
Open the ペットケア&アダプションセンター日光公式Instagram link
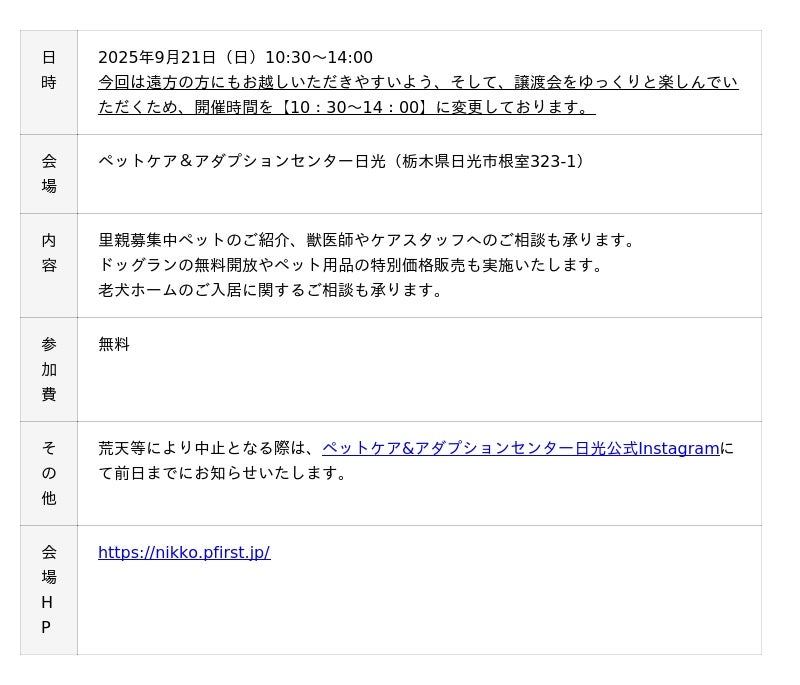tap(520, 449)
